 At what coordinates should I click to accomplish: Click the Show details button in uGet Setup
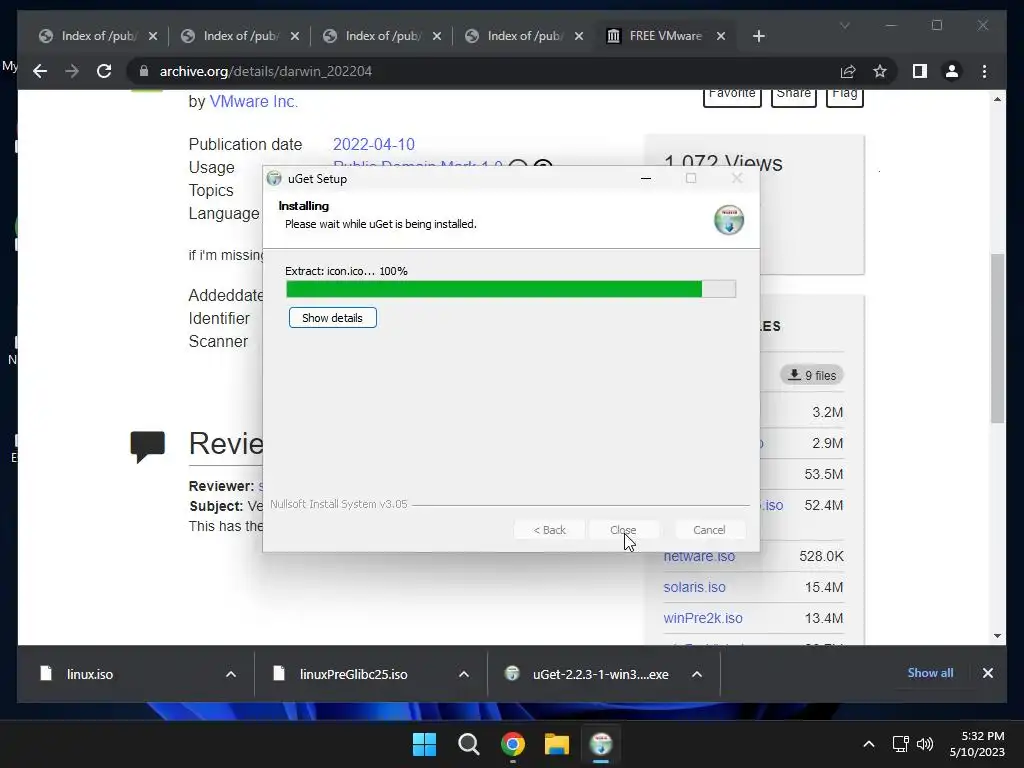coord(332,318)
